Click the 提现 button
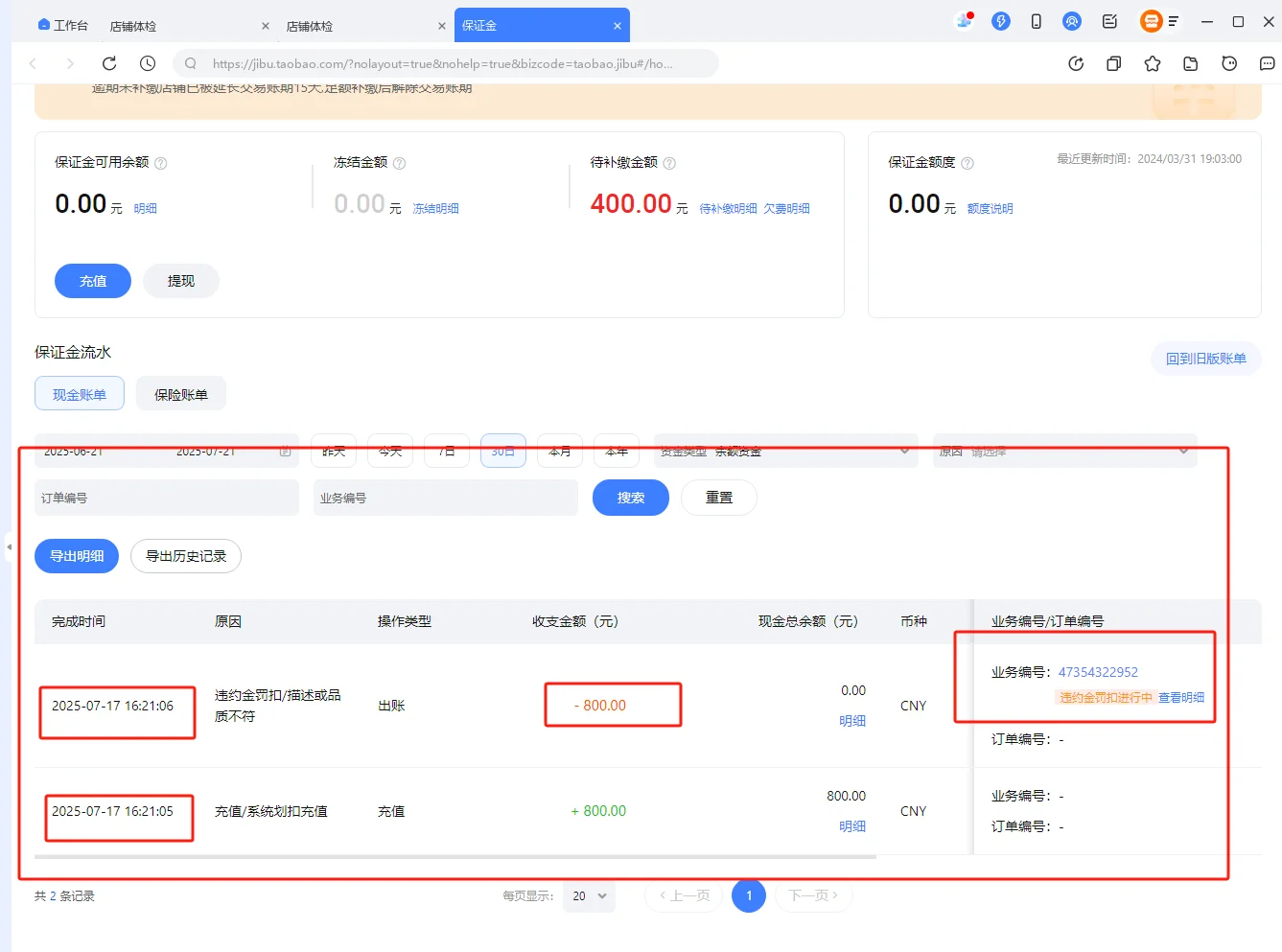The height and width of the screenshot is (952, 1282). click(x=181, y=281)
